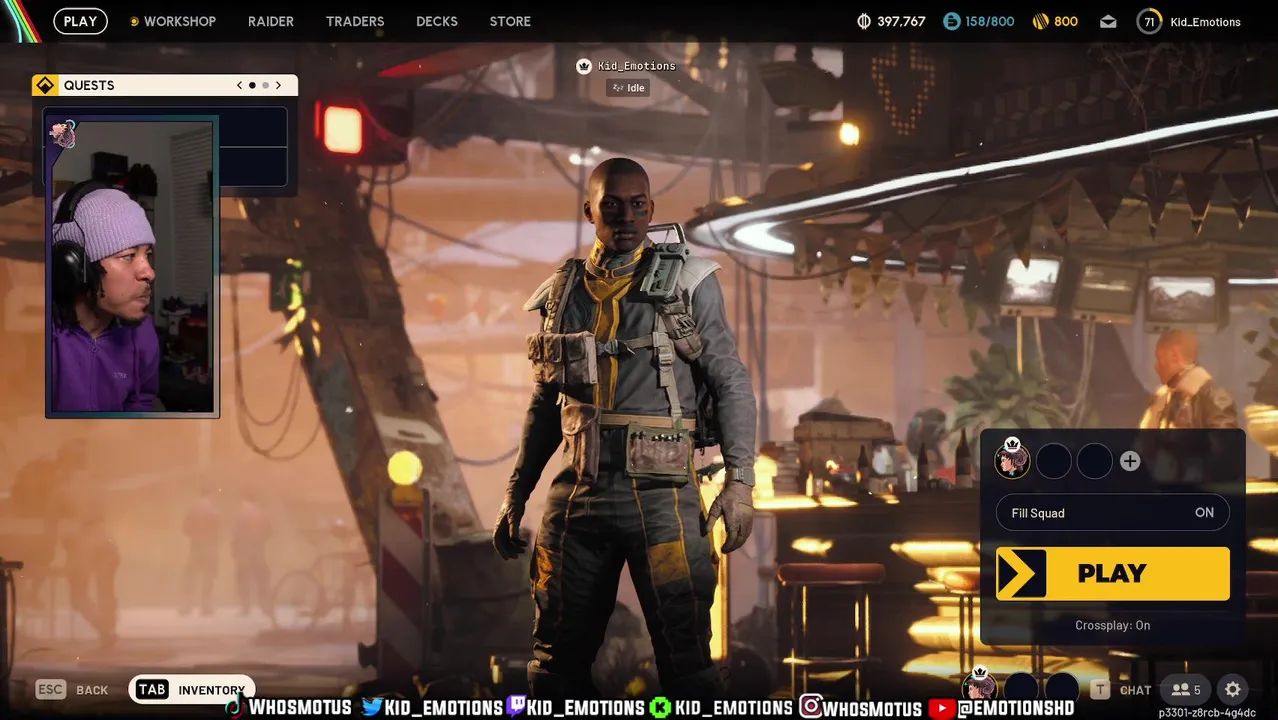The width and height of the screenshot is (1278, 720).
Task: Open the CHAT label
Action: [1135, 690]
